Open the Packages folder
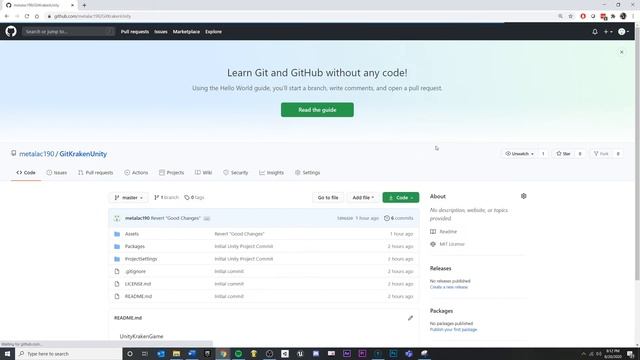 pos(135,247)
